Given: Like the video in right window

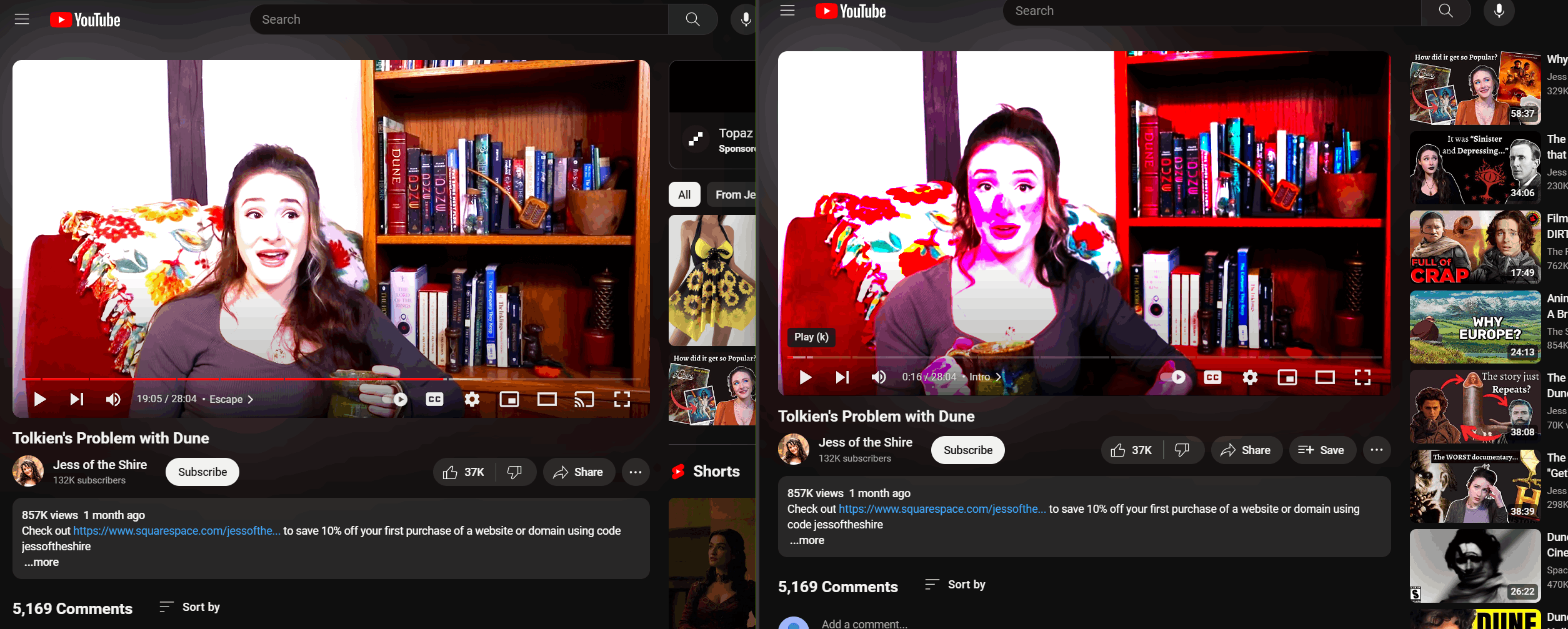Looking at the screenshot, I should point(1132,450).
